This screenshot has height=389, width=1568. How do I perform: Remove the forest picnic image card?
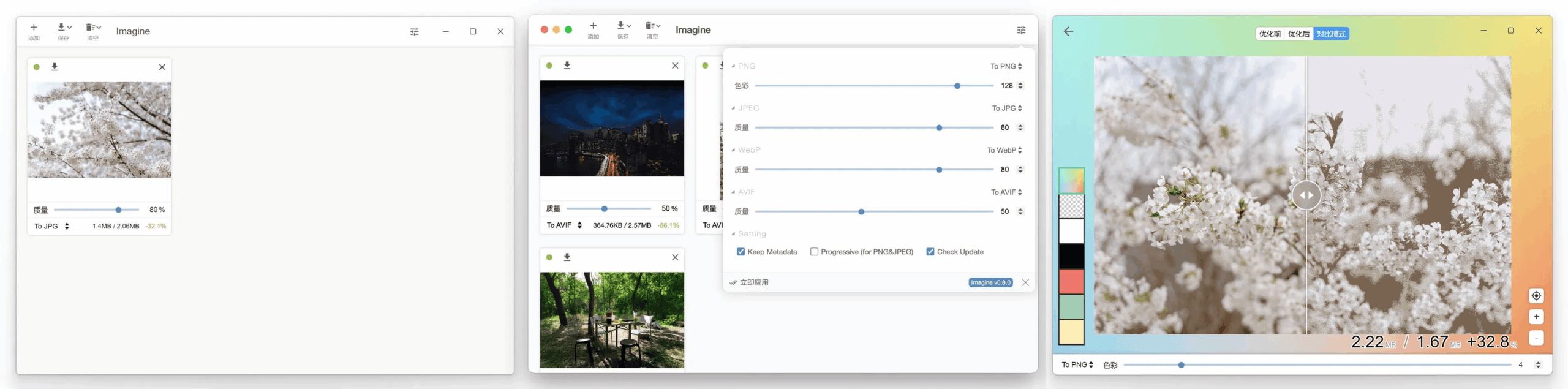[x=675, y=257]
